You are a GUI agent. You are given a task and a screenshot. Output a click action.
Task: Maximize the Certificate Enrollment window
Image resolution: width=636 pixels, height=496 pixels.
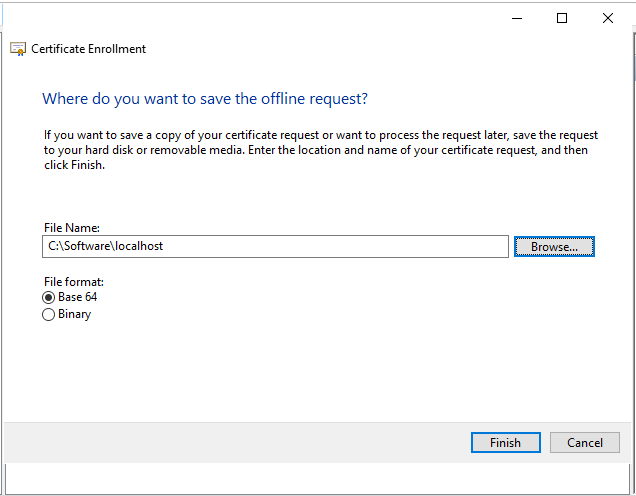pyautogui.click(x=562, y=18)
